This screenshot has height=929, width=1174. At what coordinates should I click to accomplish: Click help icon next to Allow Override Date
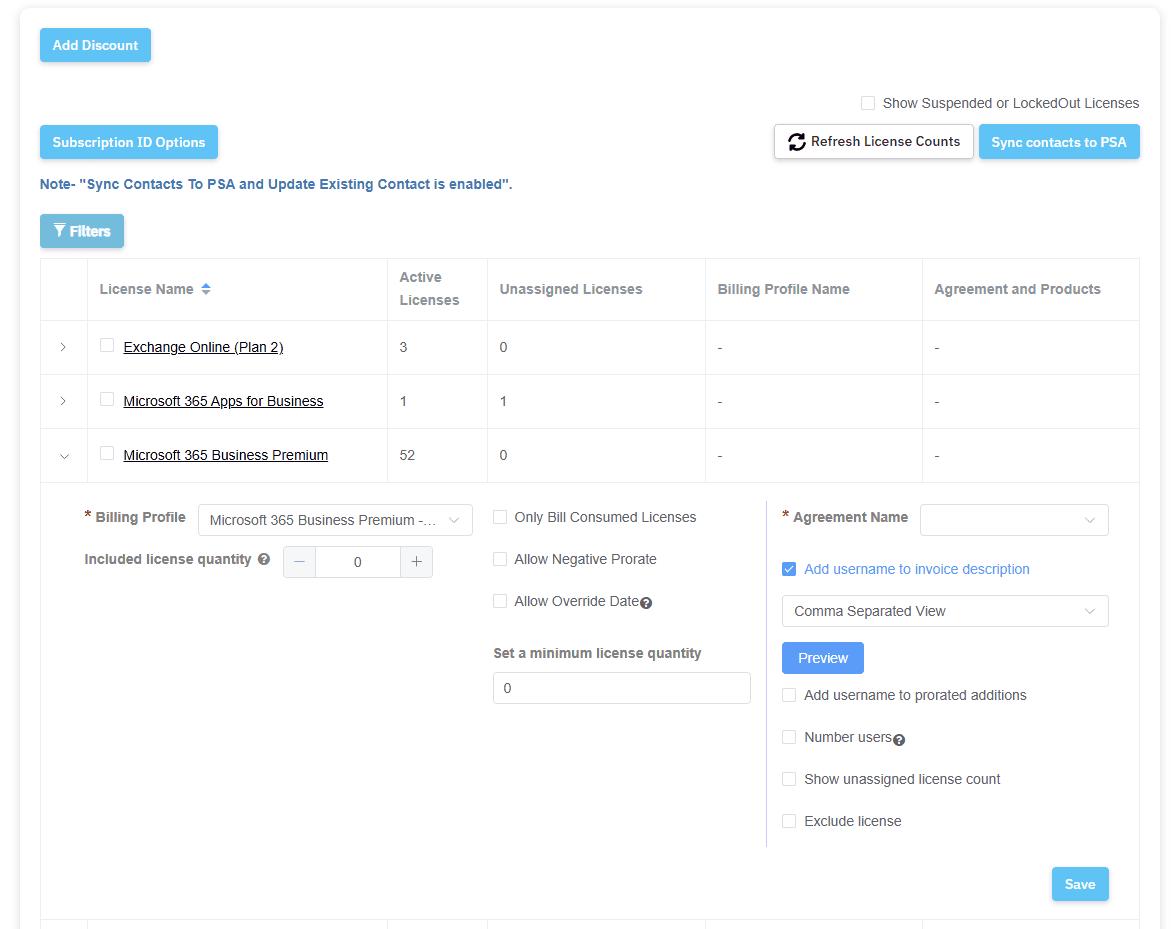(646, 603)
